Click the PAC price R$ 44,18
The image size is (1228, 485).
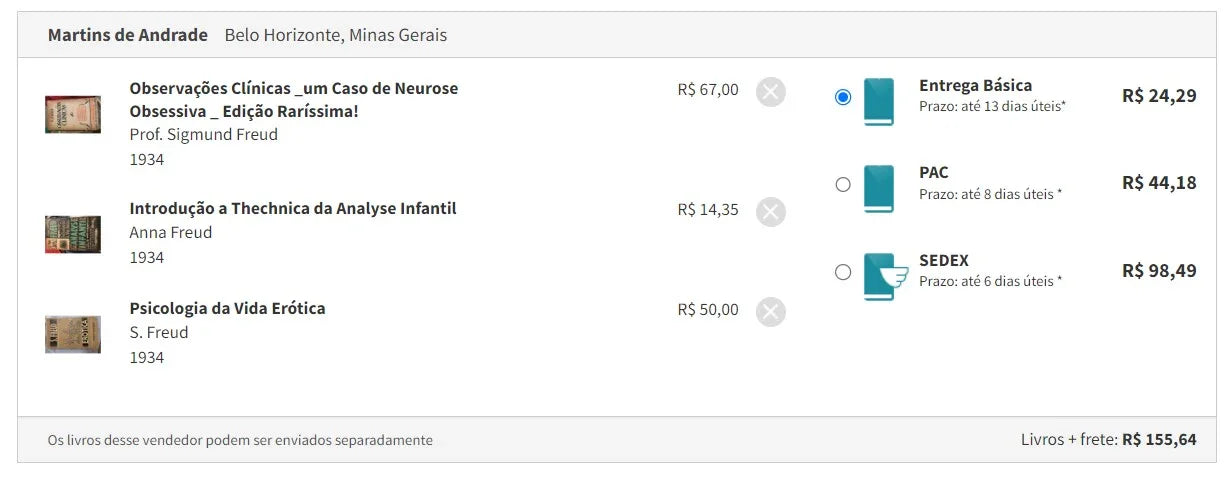click(1159, 183)
